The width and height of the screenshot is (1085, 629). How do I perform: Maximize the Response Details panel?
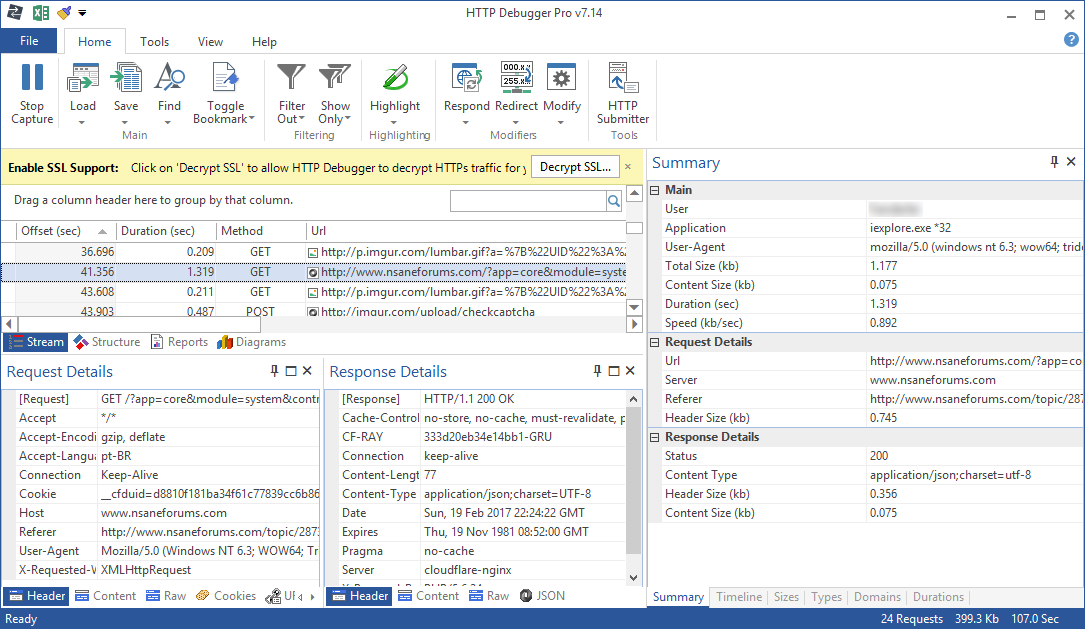(x=614, y=371)
